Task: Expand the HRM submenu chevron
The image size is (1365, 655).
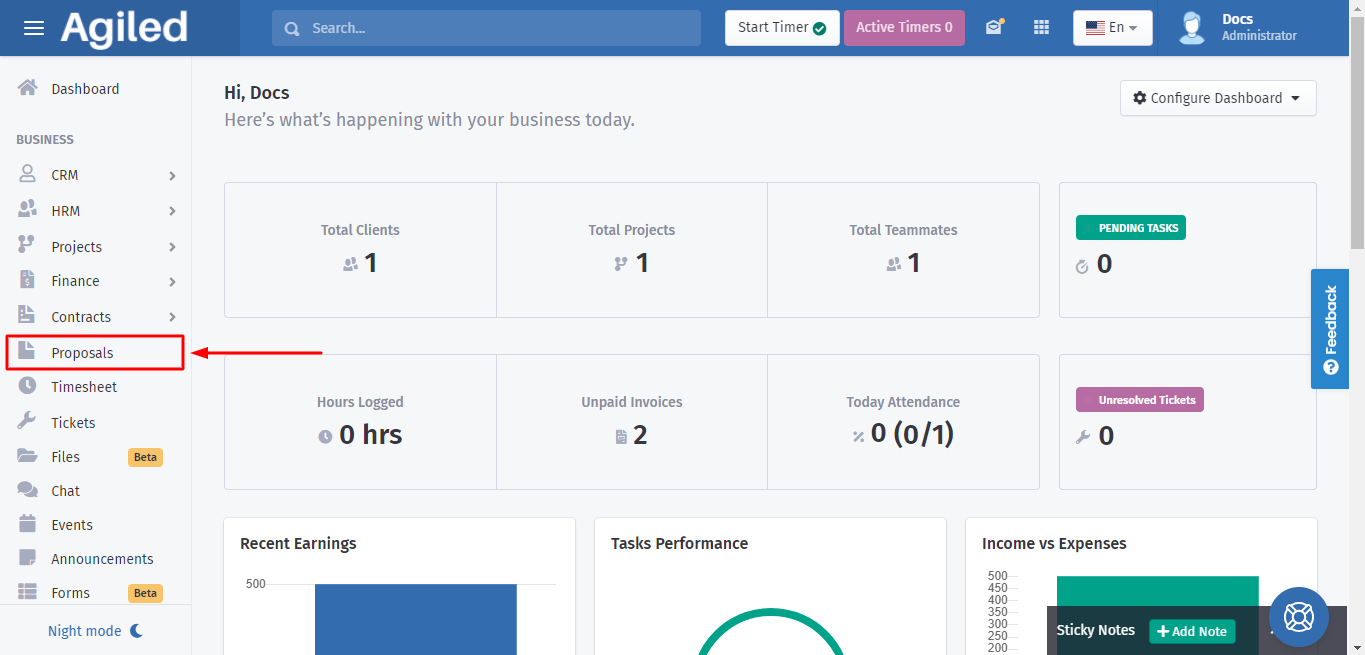Action: click(x=173, y=211)
